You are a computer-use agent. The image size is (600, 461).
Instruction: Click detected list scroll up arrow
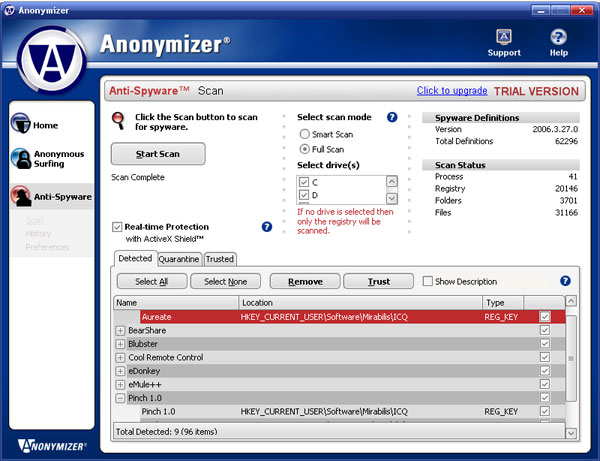(571, 301)
